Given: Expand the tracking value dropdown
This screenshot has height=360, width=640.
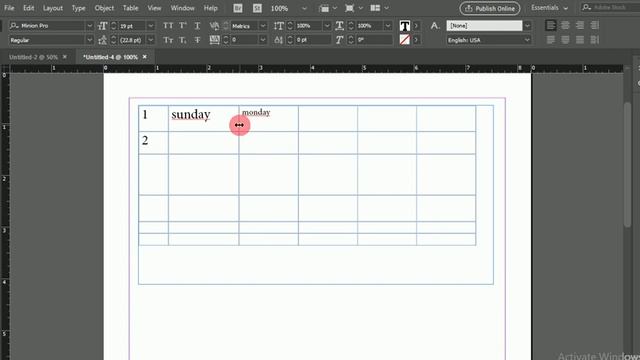Looking at the screenshot, I should pyautogui.click(x=263, y=40).
